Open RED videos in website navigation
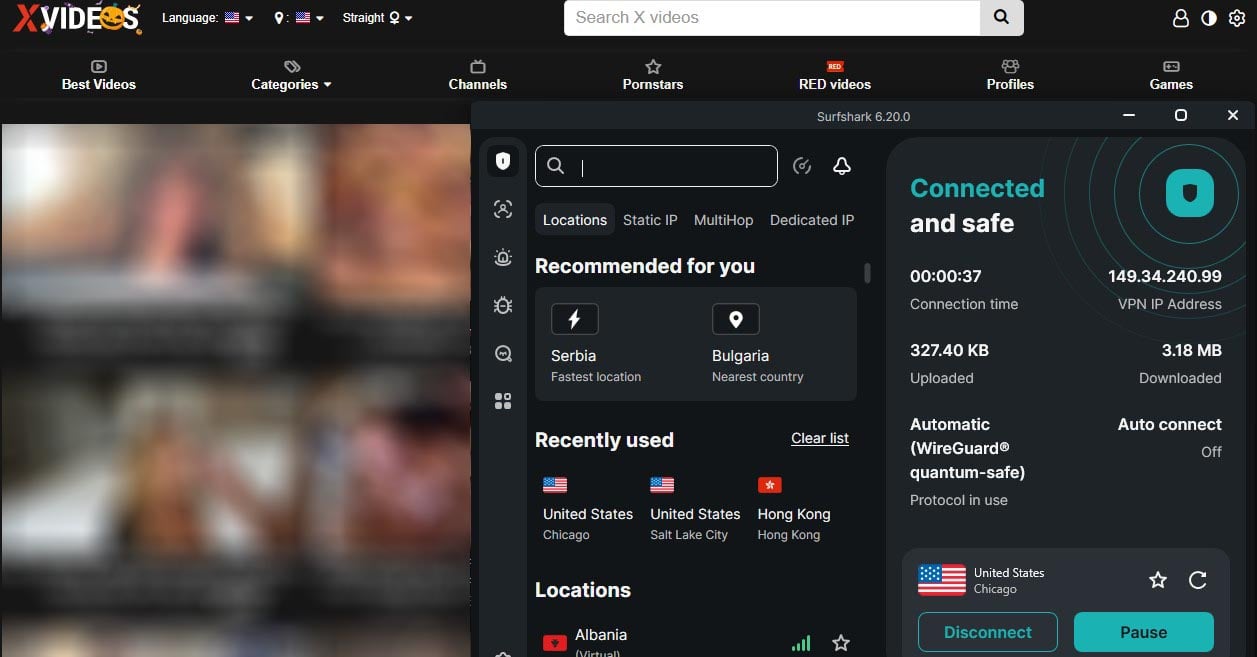 tap(835, 76)
